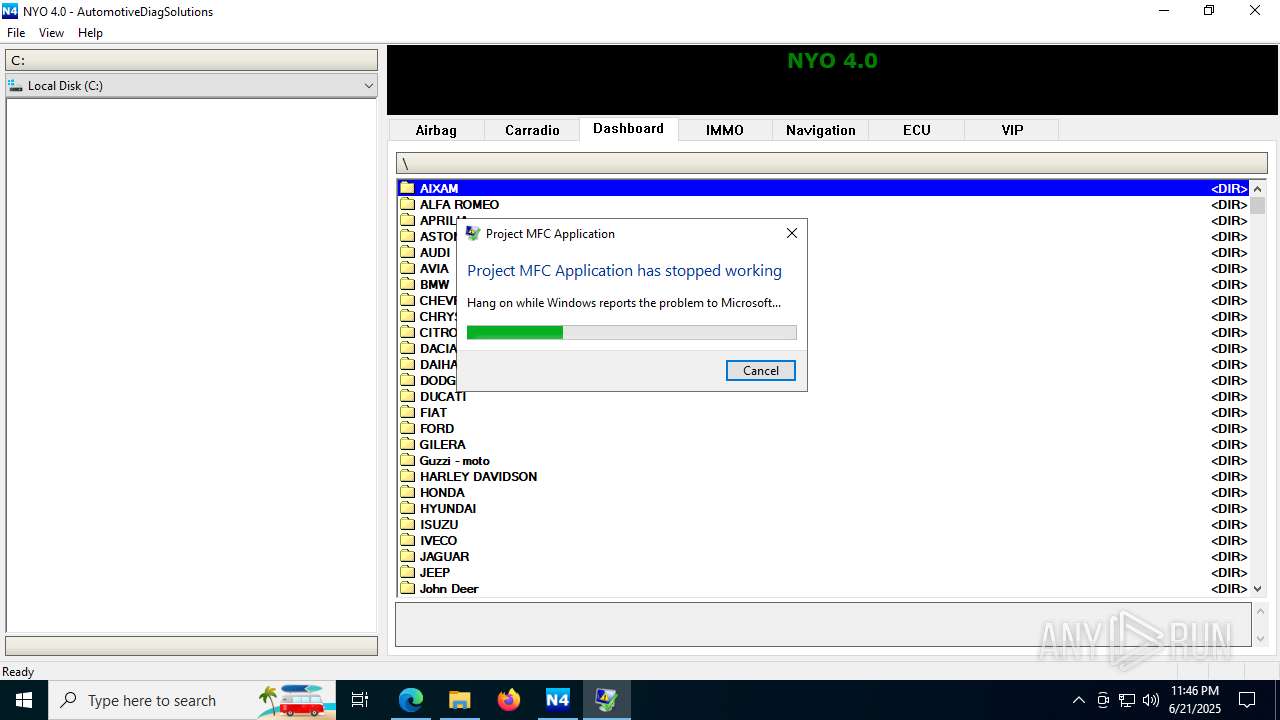The height and width of the screenshot is (720, 1280).
Task: Open the ISUZU folder icon
Action: (407, 524)
